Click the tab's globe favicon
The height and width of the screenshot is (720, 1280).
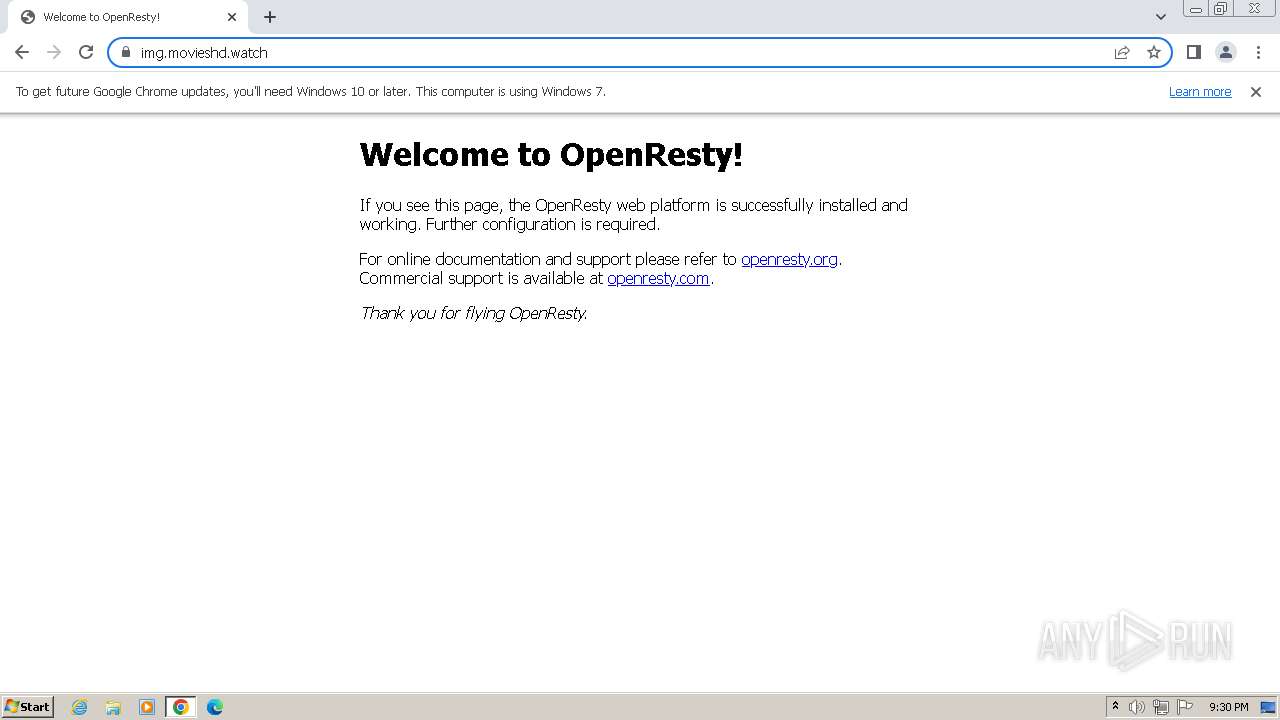tap(28, 17)
